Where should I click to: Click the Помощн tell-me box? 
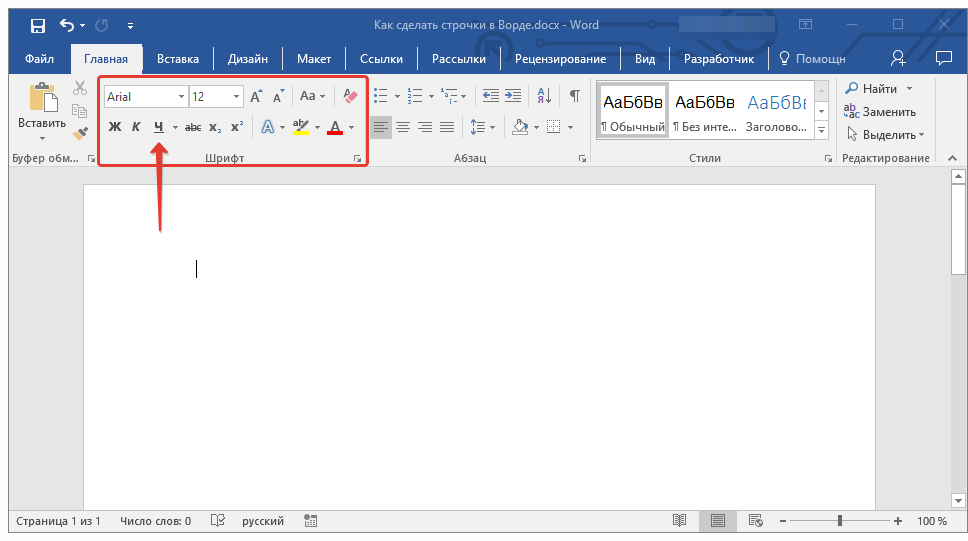[x=812, y=59]
